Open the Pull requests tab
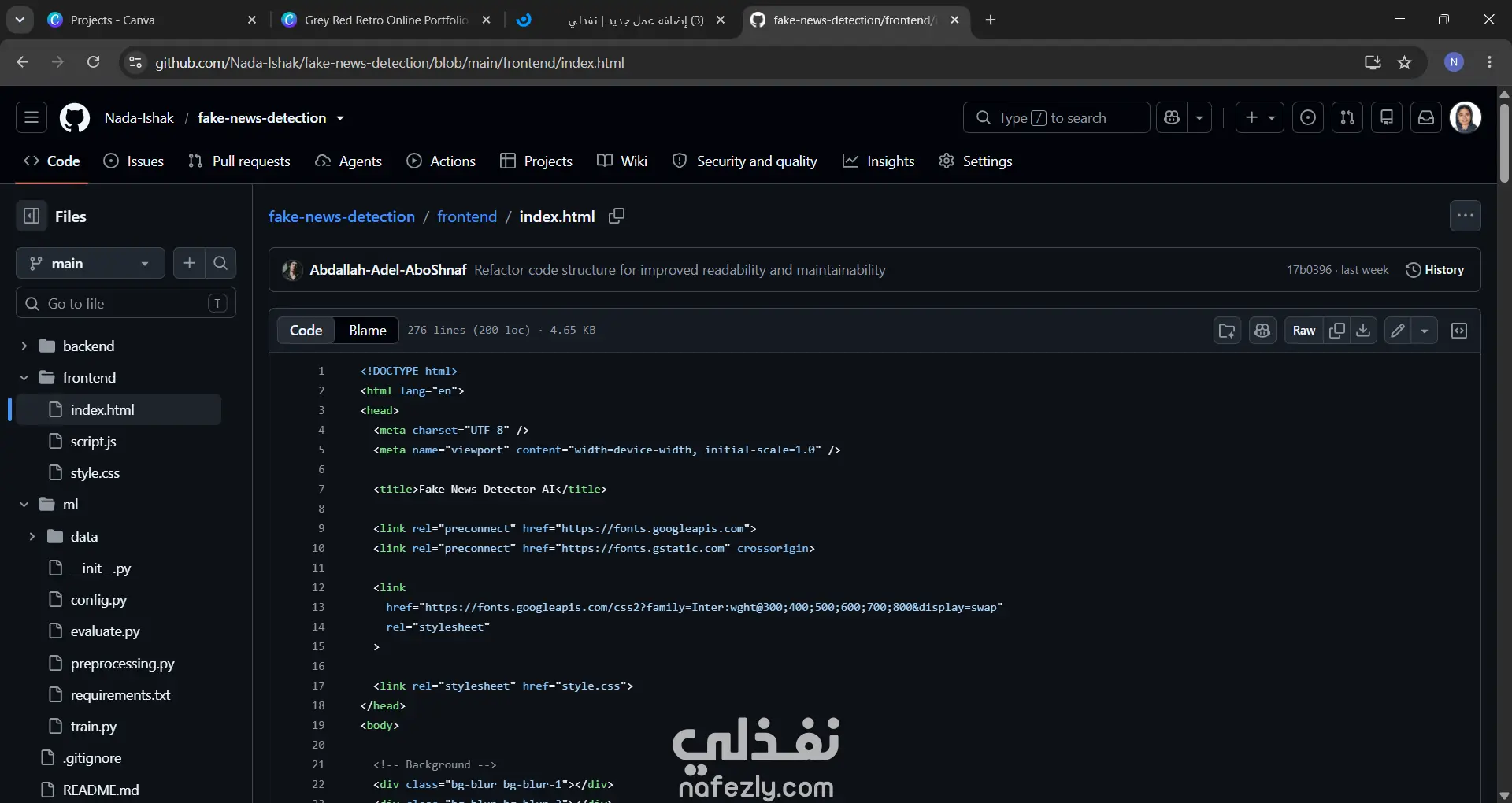This screenshot has height=803, width=1512. coord(239,161)
